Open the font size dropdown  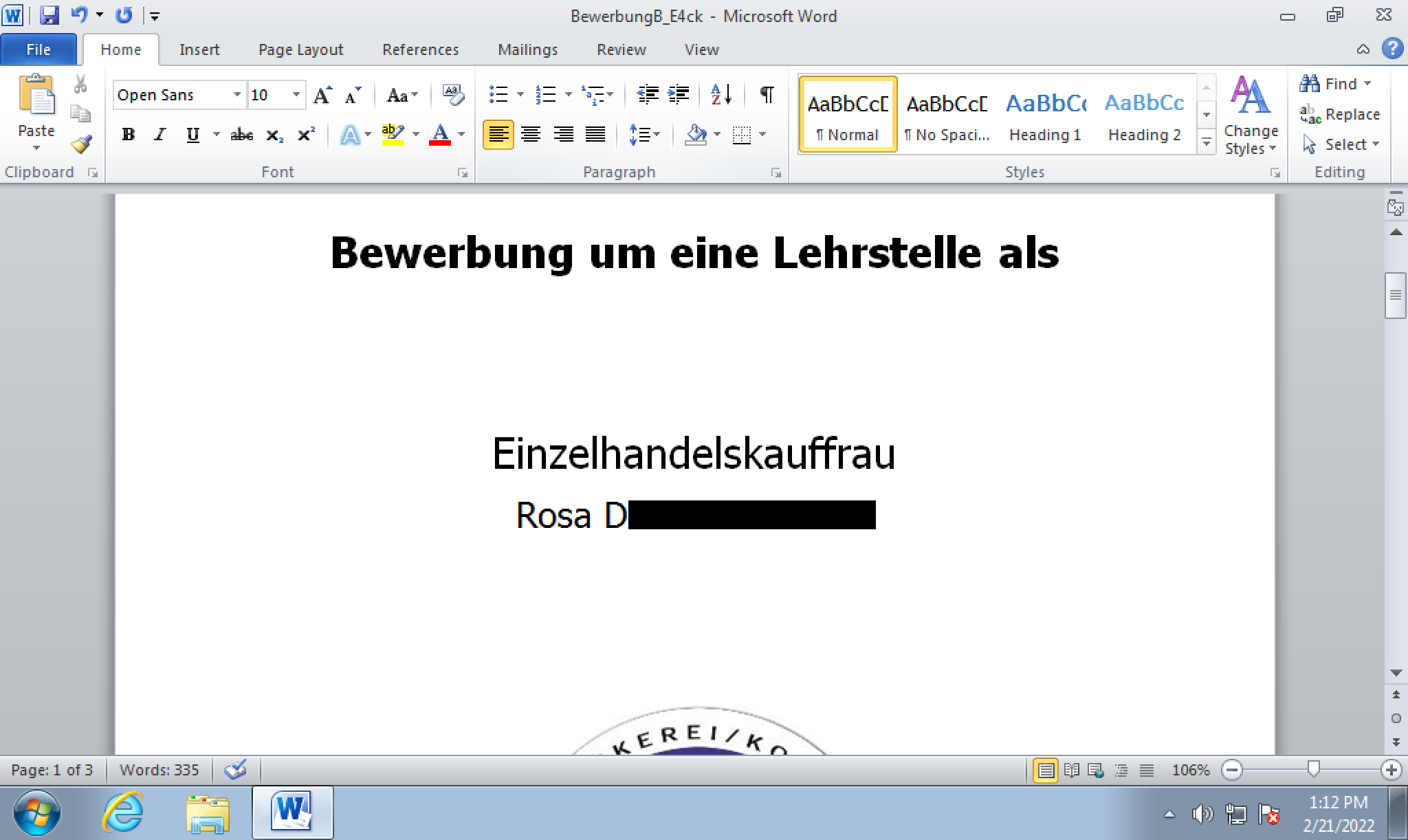point(296,95)
